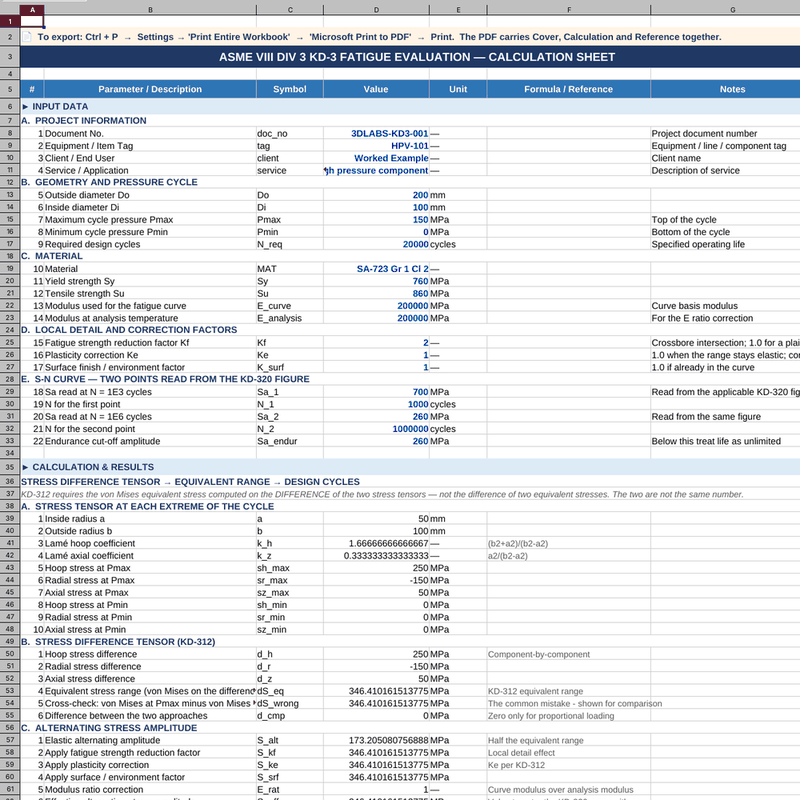Click the 'Zero only for proportional loading' reference
This screenshot has height=800, width=800.
(551, 716)
